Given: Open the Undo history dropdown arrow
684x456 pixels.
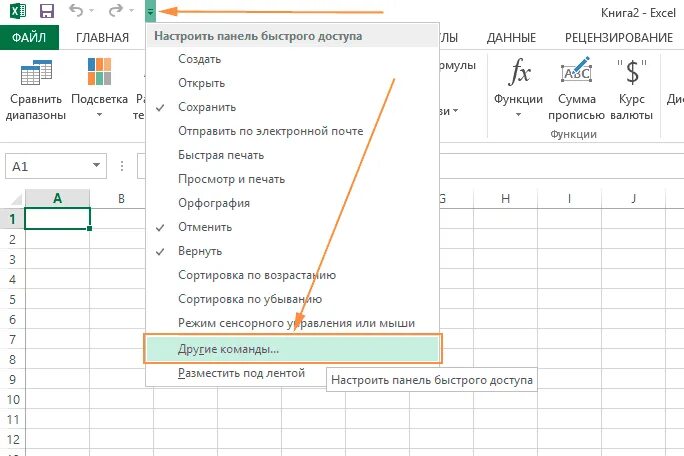Looking at the screenshot, I should point(91,11).
